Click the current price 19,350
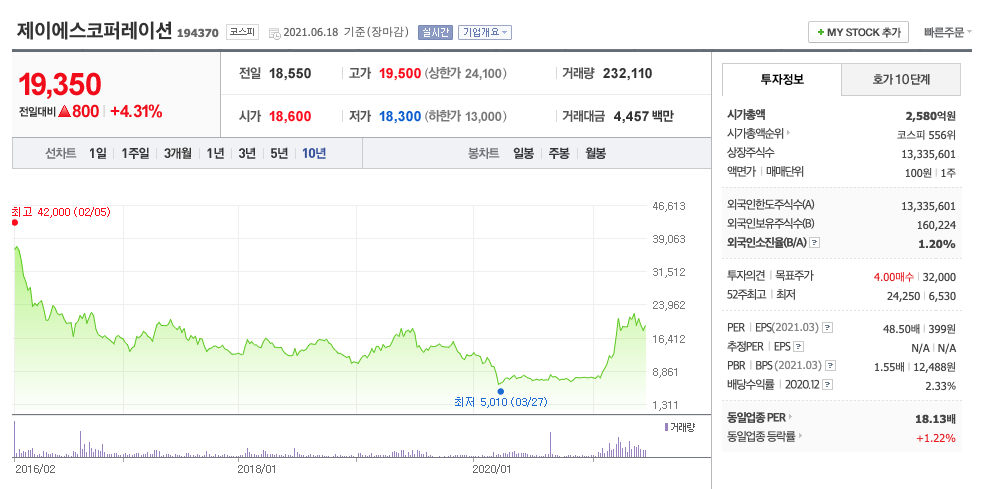Screen dimensions: 990x489 point(59,85)
